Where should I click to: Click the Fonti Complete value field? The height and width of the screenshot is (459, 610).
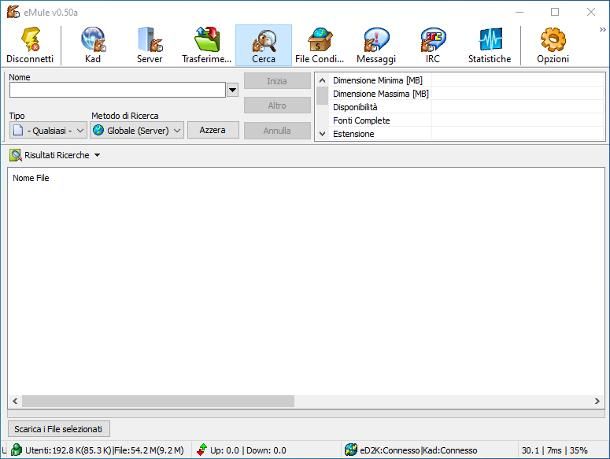pos(517,121)
